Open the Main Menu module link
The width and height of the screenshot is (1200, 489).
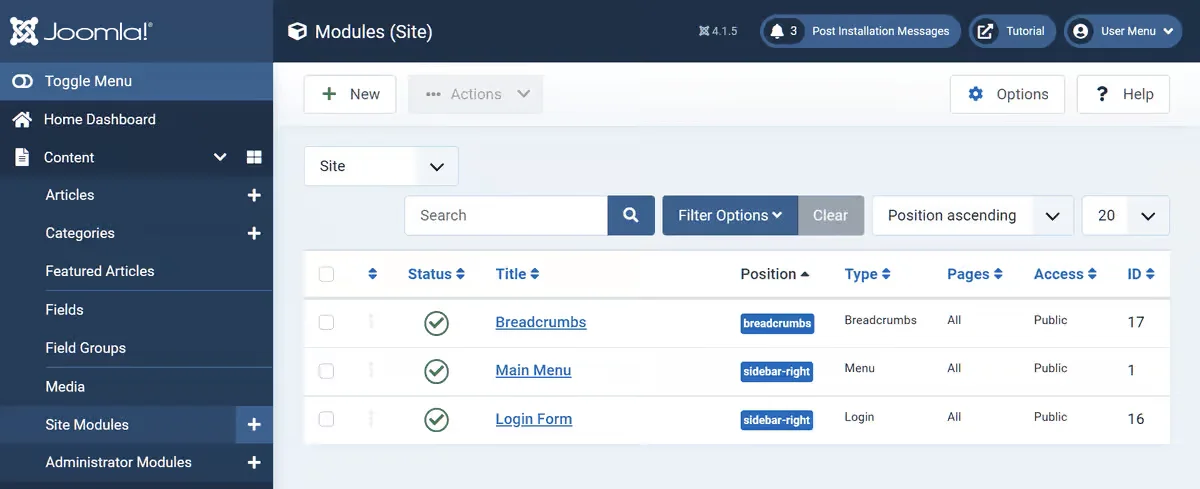[533, 370]
